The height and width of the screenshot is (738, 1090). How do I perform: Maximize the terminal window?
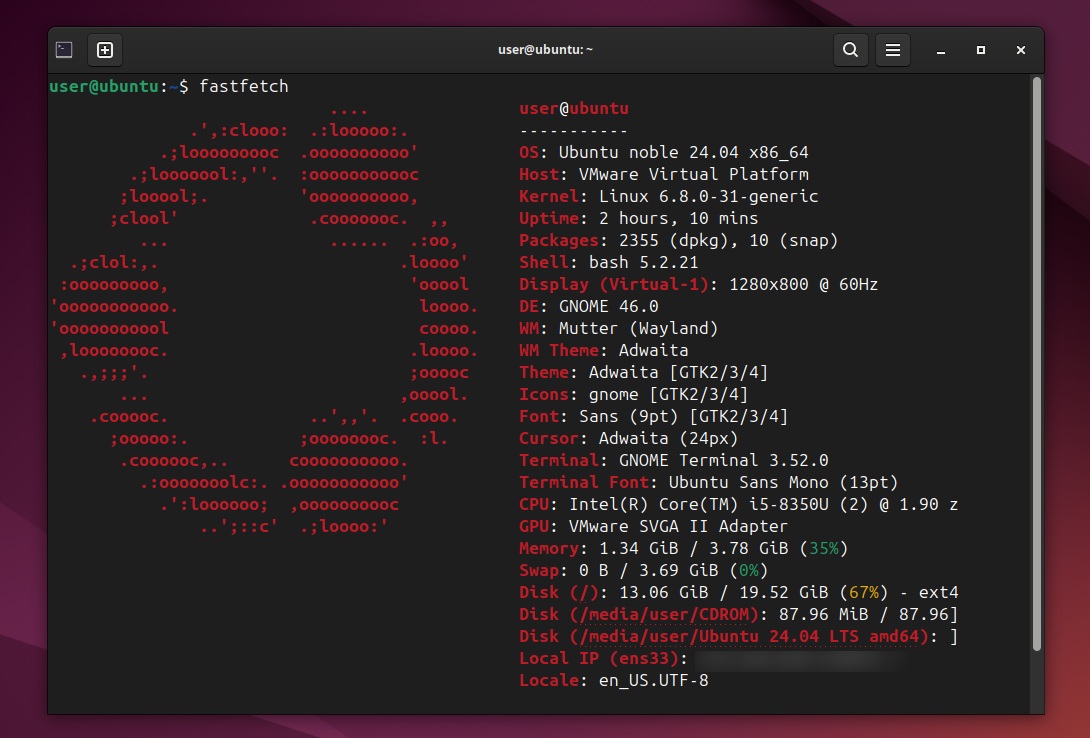pyautogui.click(x=981, y=50)
